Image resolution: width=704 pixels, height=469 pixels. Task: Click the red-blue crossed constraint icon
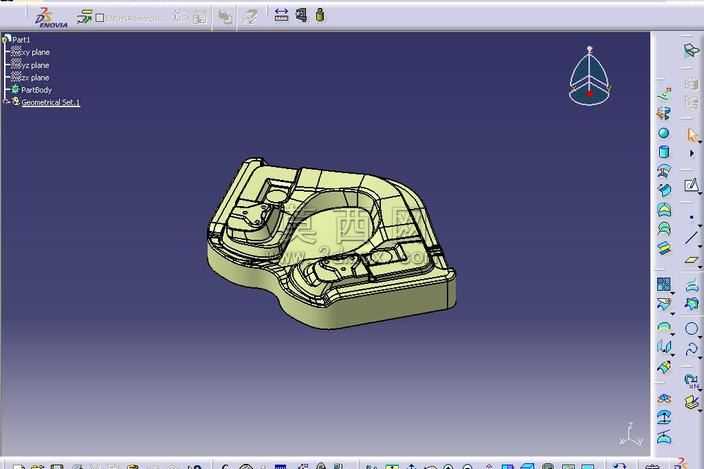point(664,398)
